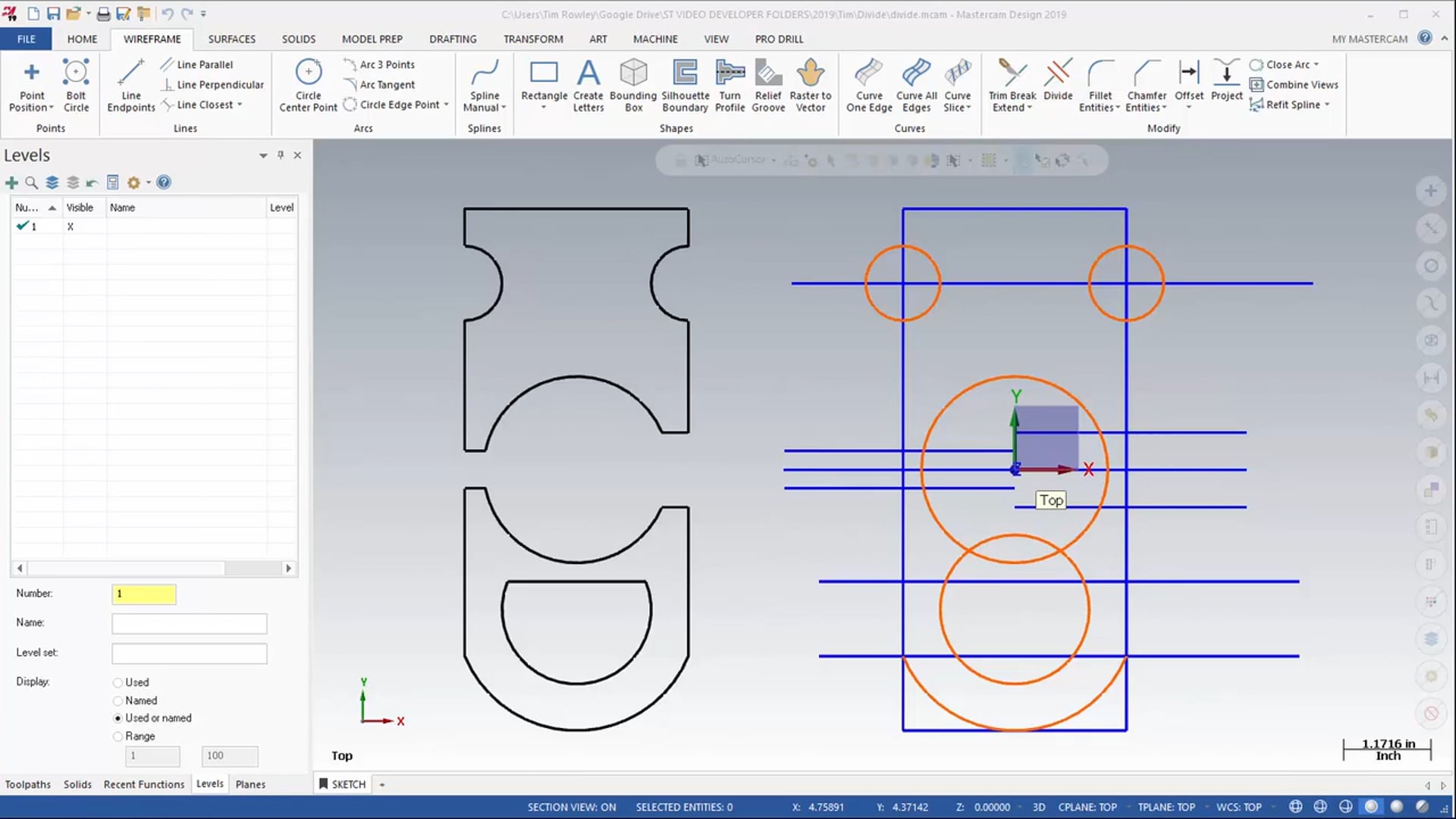Click the Planes panel button

250,783
